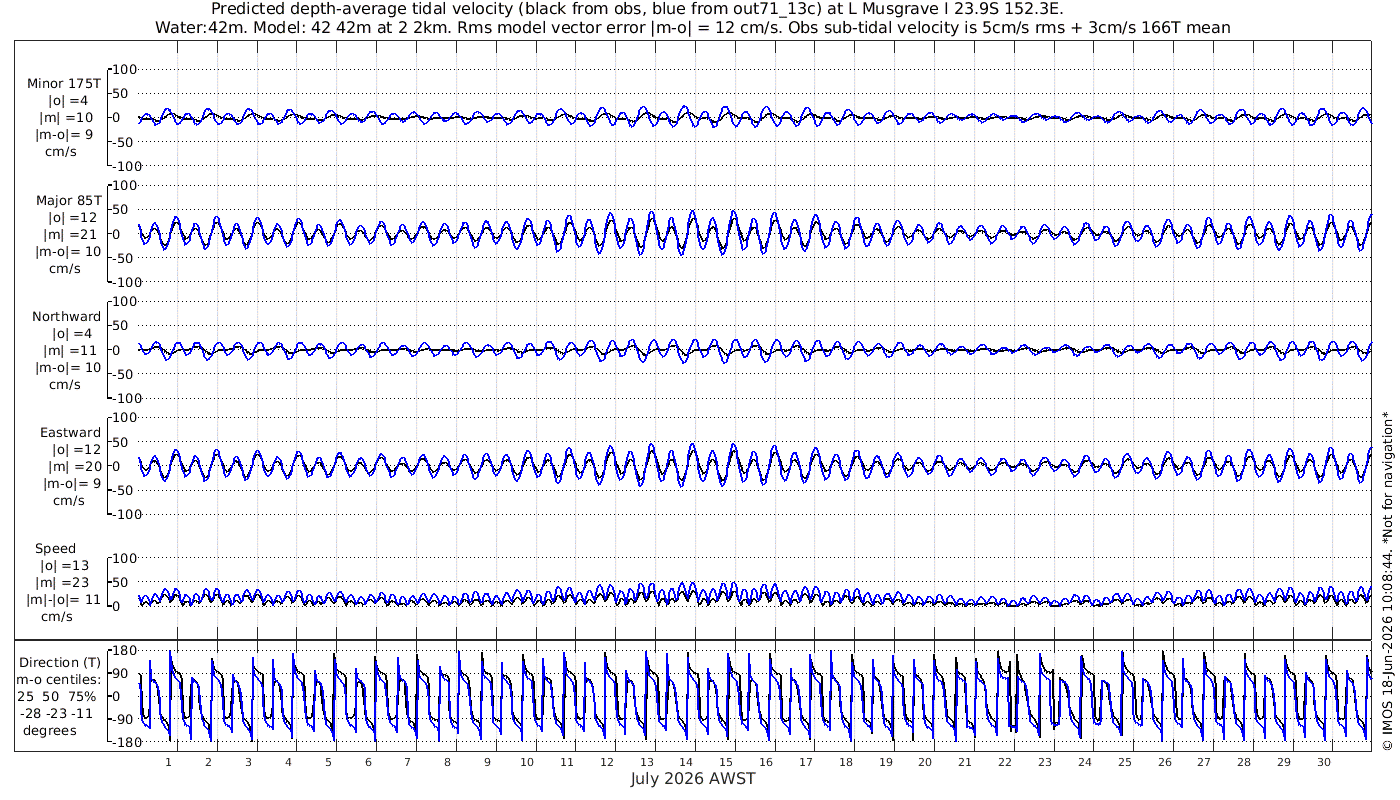The height and width of the screenshot is (800, 1400).
Task: Click the 'Speed' panel label
Action: click(x=55, y=548)
